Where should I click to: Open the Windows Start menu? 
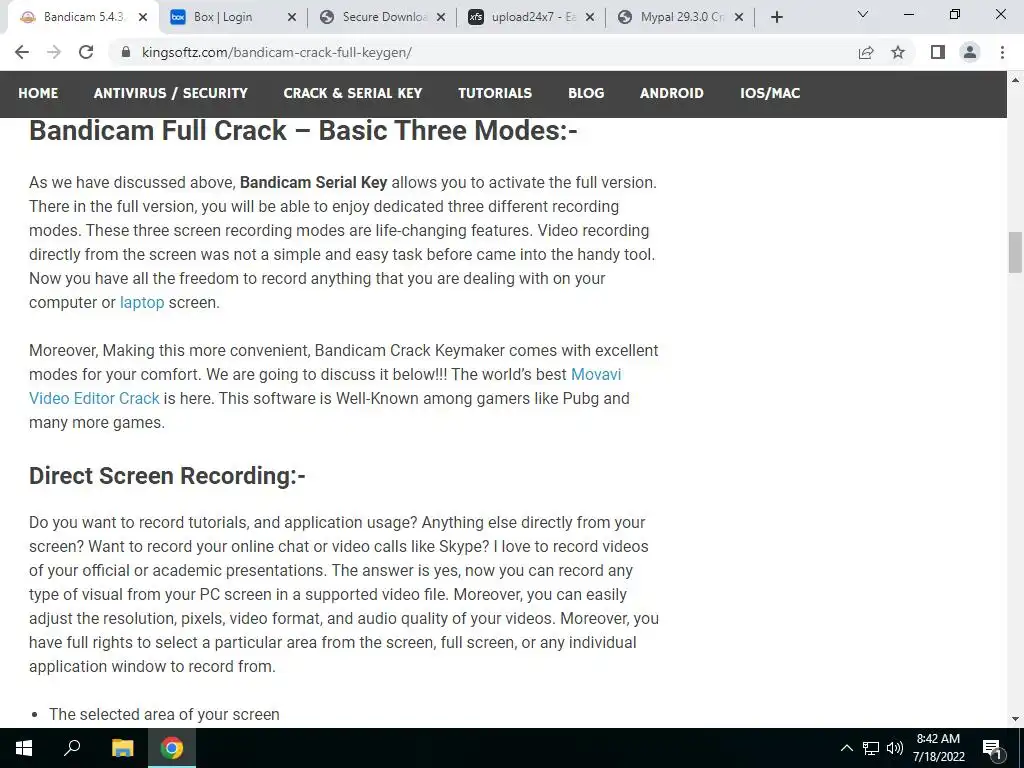point(24,748)
